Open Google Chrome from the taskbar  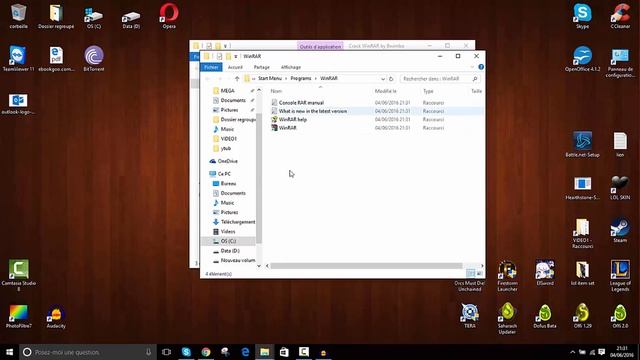coord(206,352)
